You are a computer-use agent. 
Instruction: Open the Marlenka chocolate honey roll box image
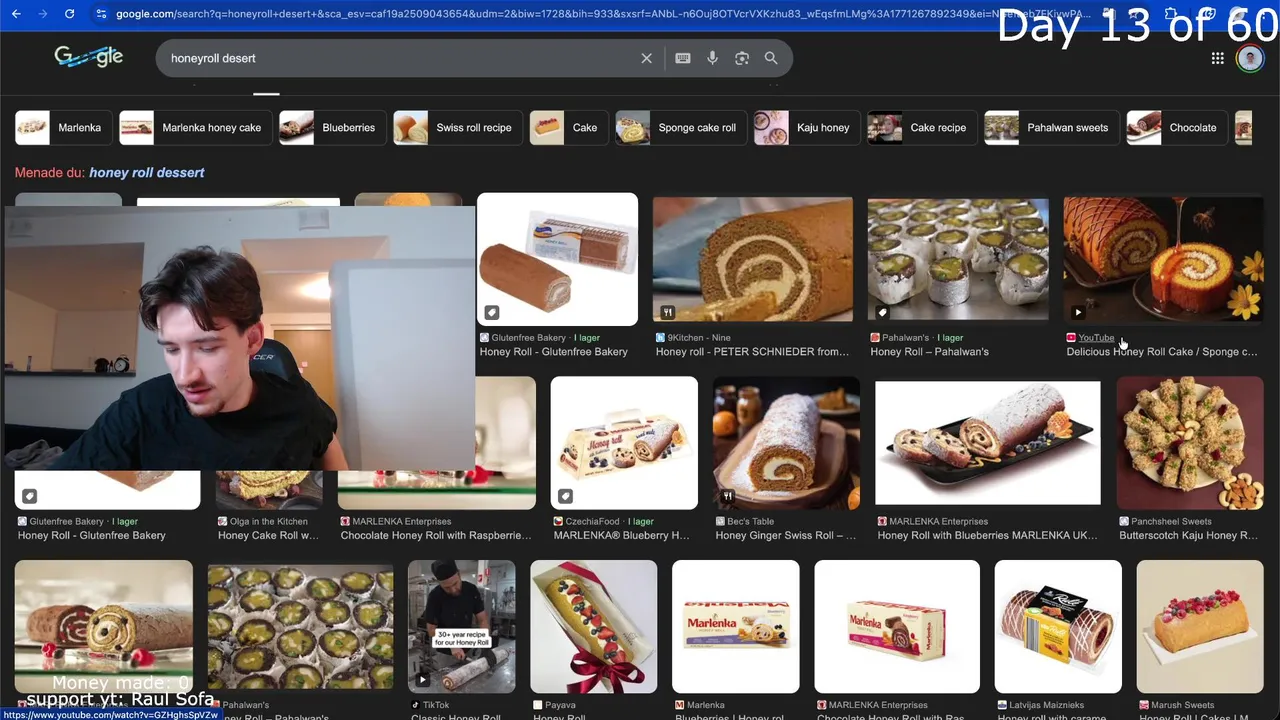897,626
